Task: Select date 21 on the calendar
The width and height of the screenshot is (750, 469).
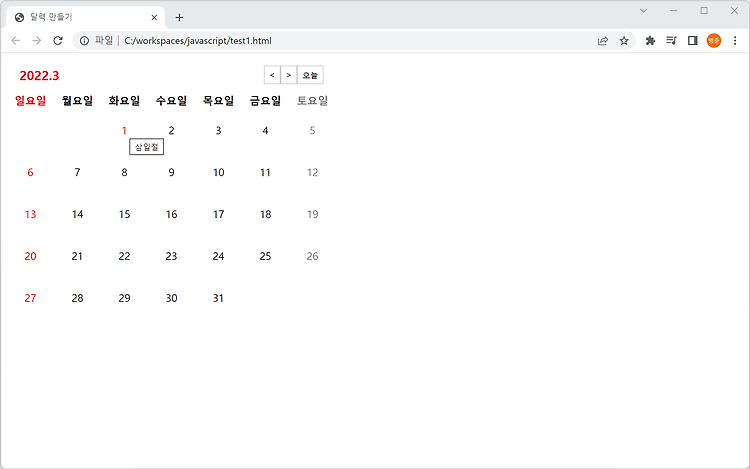Action: [x=77, y=256]
